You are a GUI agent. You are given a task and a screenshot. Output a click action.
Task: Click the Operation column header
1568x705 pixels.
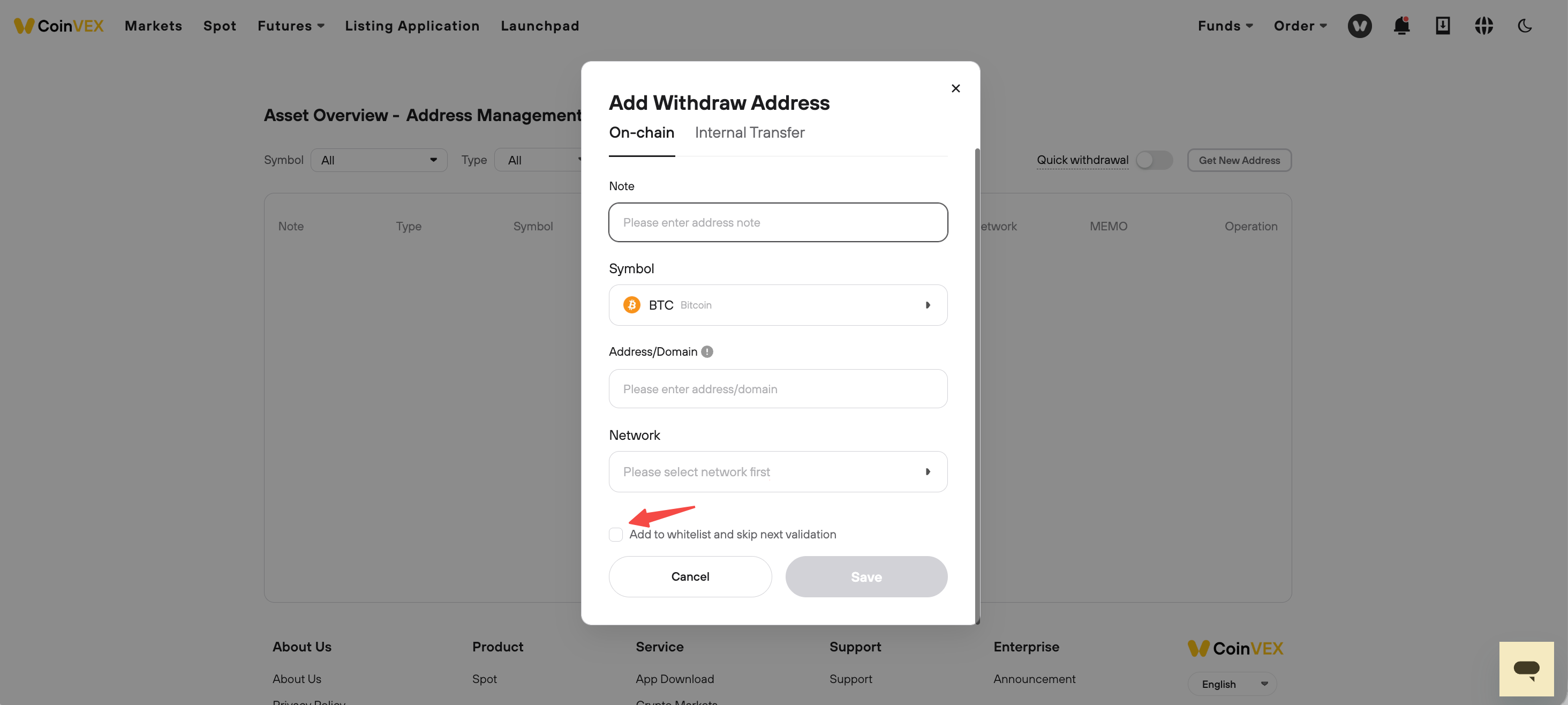pyautogui.click(x=1251, y=227)
